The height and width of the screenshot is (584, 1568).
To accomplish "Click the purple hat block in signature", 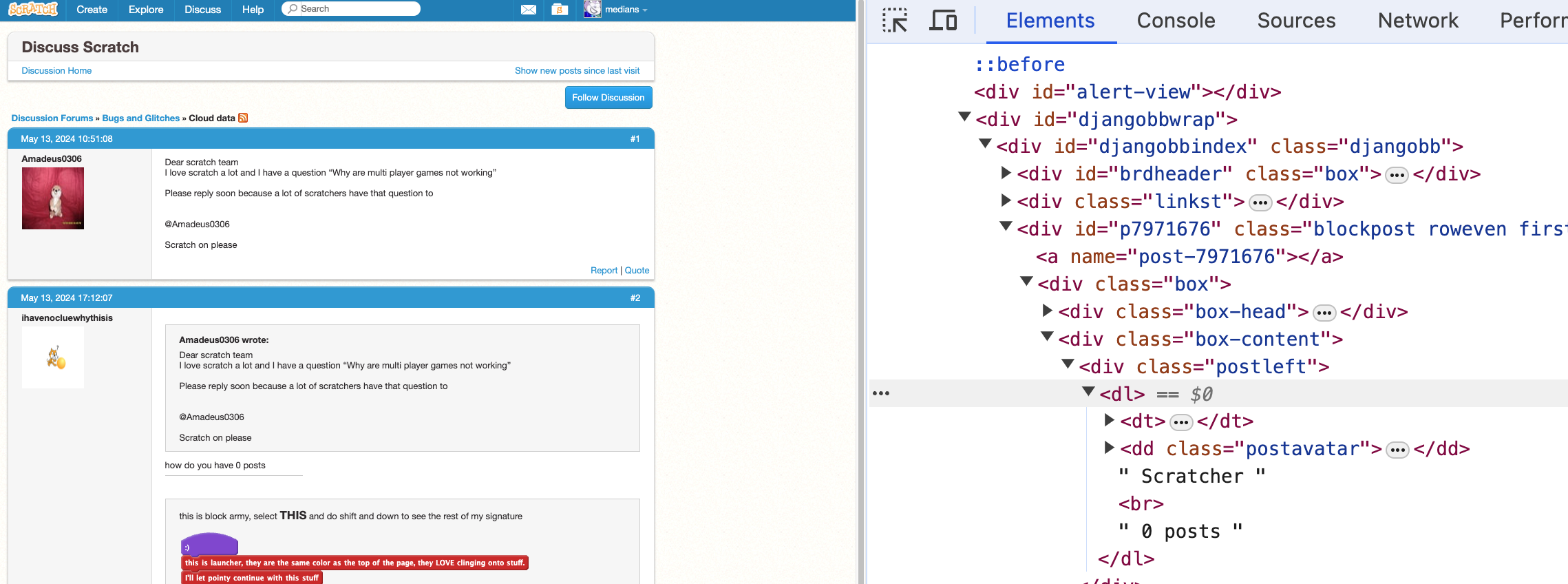I will click(209, 544).
